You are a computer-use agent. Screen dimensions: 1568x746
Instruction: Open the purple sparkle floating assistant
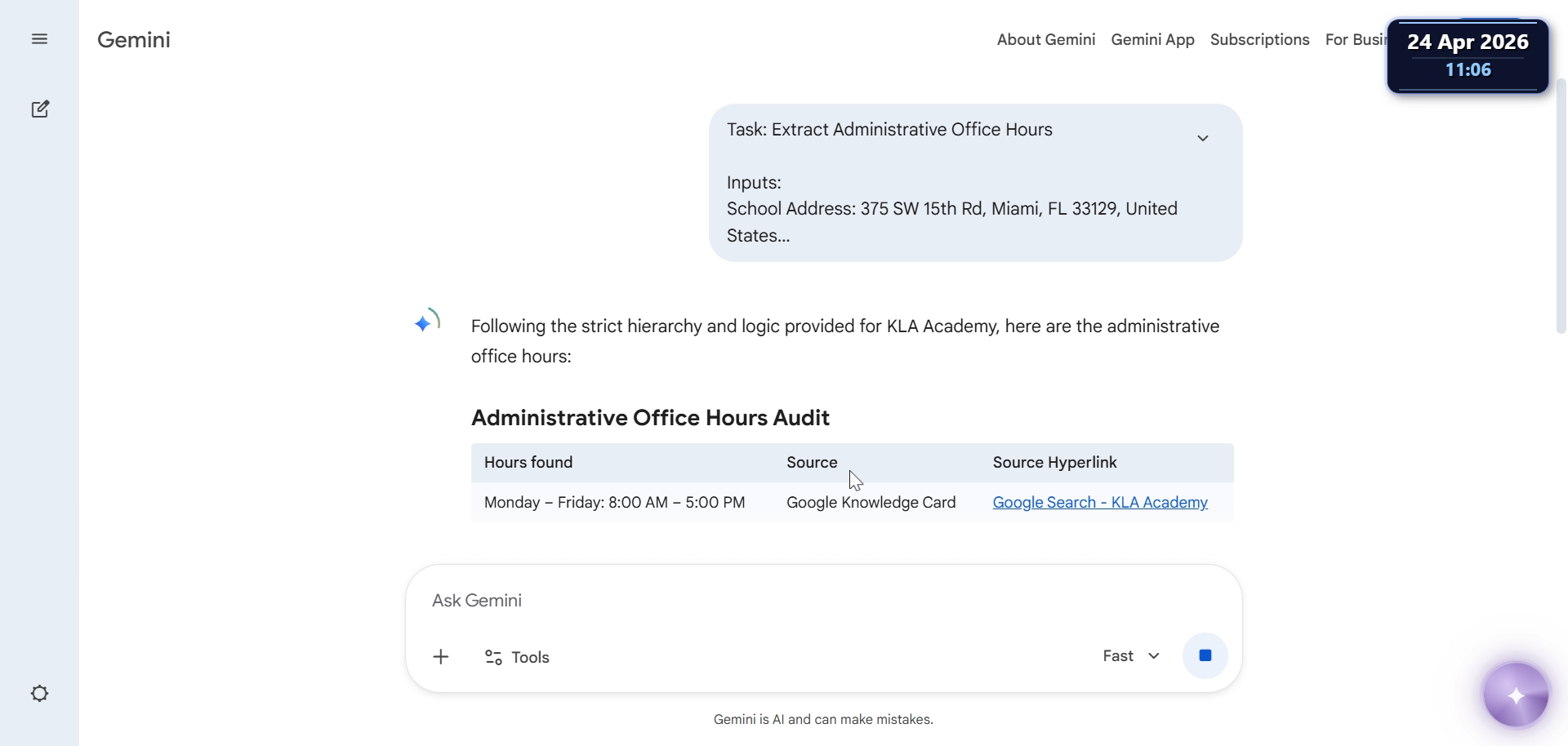pos(1516,695)
